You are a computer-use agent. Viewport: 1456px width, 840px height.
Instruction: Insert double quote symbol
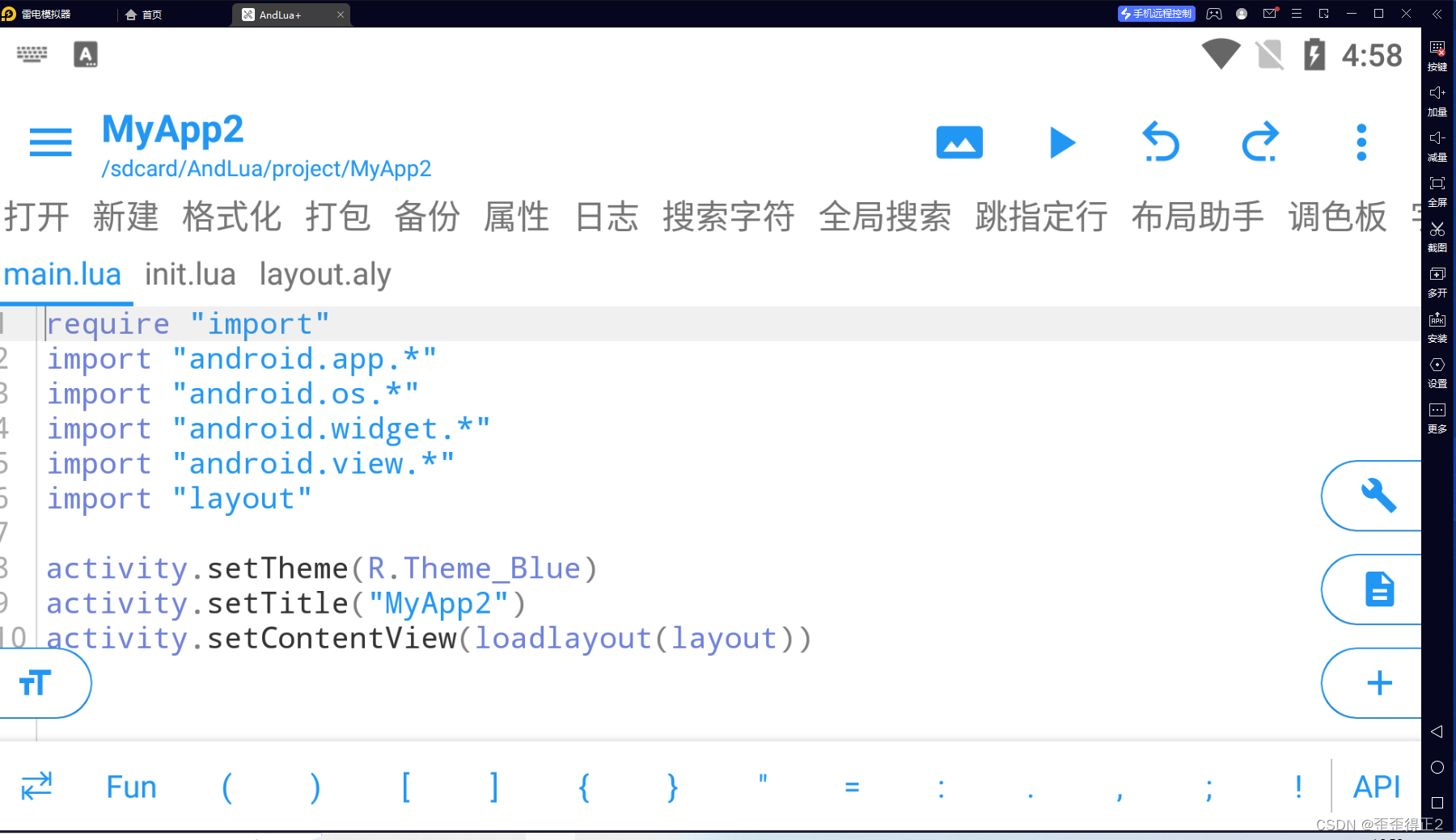[763, 780]
